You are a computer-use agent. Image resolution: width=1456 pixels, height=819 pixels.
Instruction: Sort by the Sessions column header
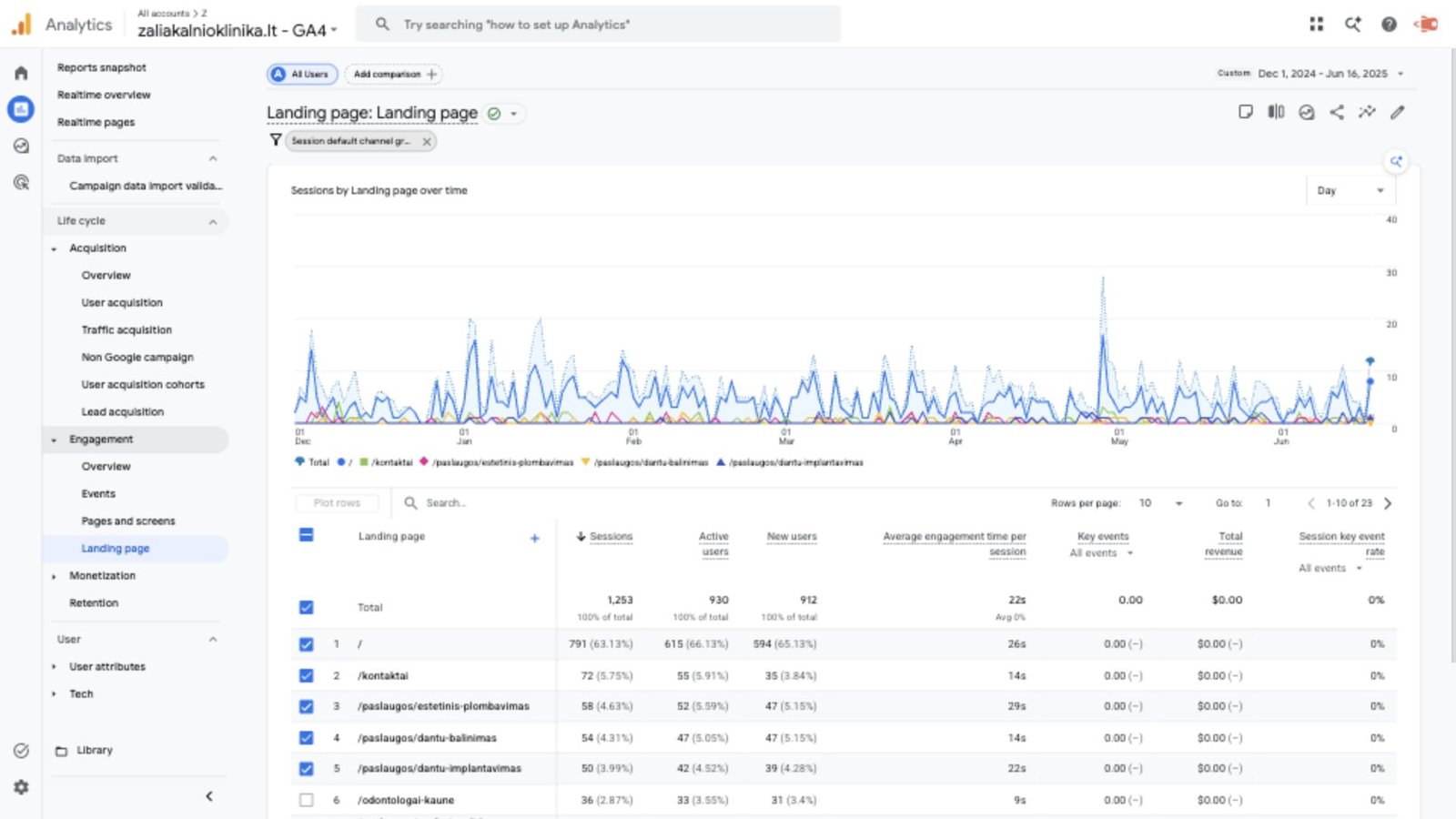coord(611,537)
